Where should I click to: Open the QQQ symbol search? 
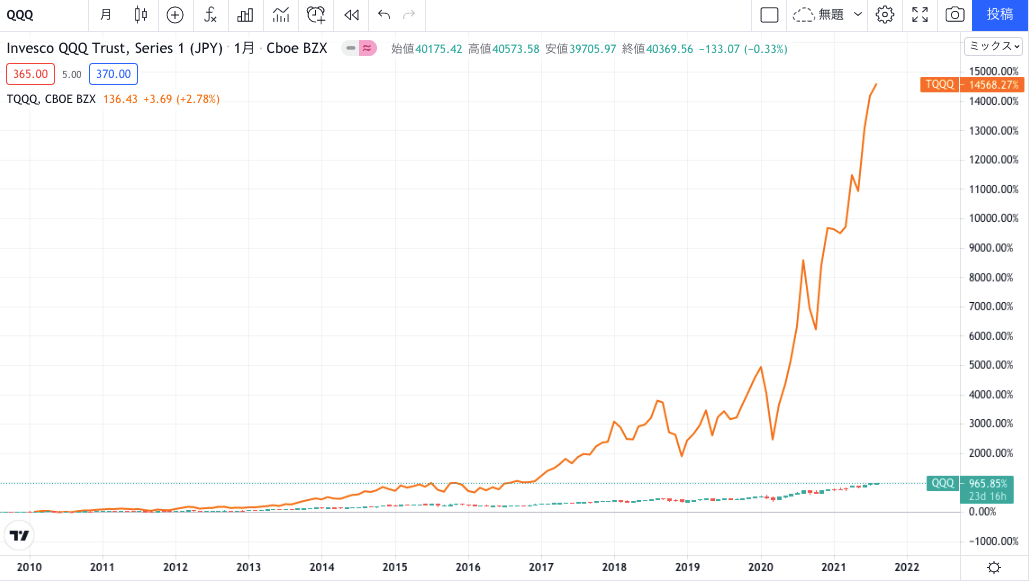20,15
